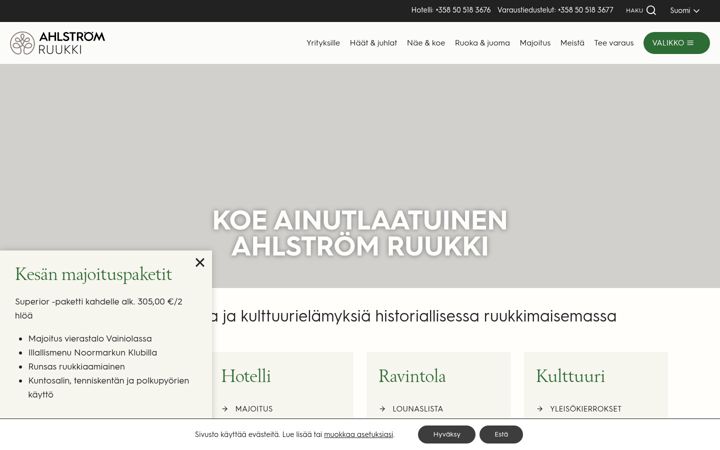Open the Majoitus navigation item
This screenshot has width=720, height=450.
535,43
